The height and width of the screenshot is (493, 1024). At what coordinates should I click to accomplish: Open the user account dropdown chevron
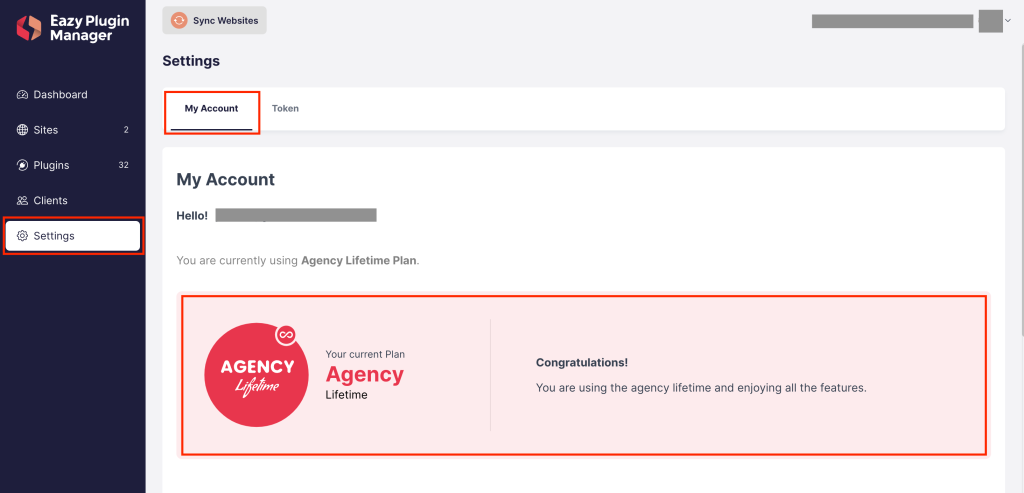(x=1008, y=20)
